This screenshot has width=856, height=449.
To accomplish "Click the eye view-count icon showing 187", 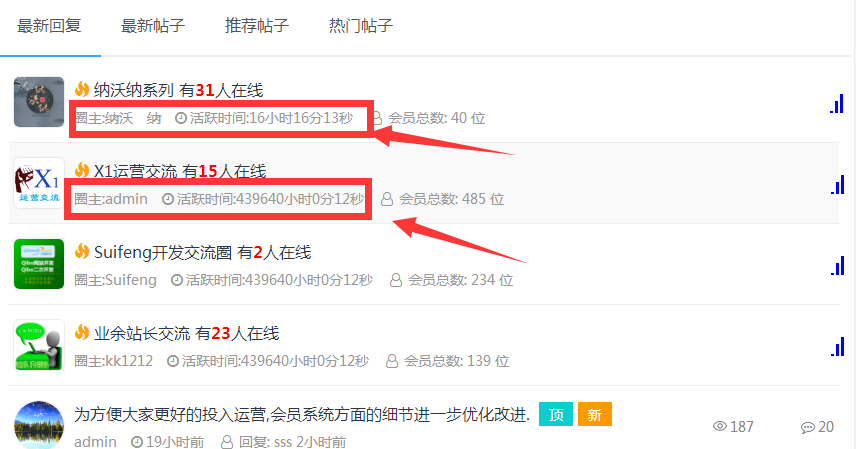I will point(720,426).
